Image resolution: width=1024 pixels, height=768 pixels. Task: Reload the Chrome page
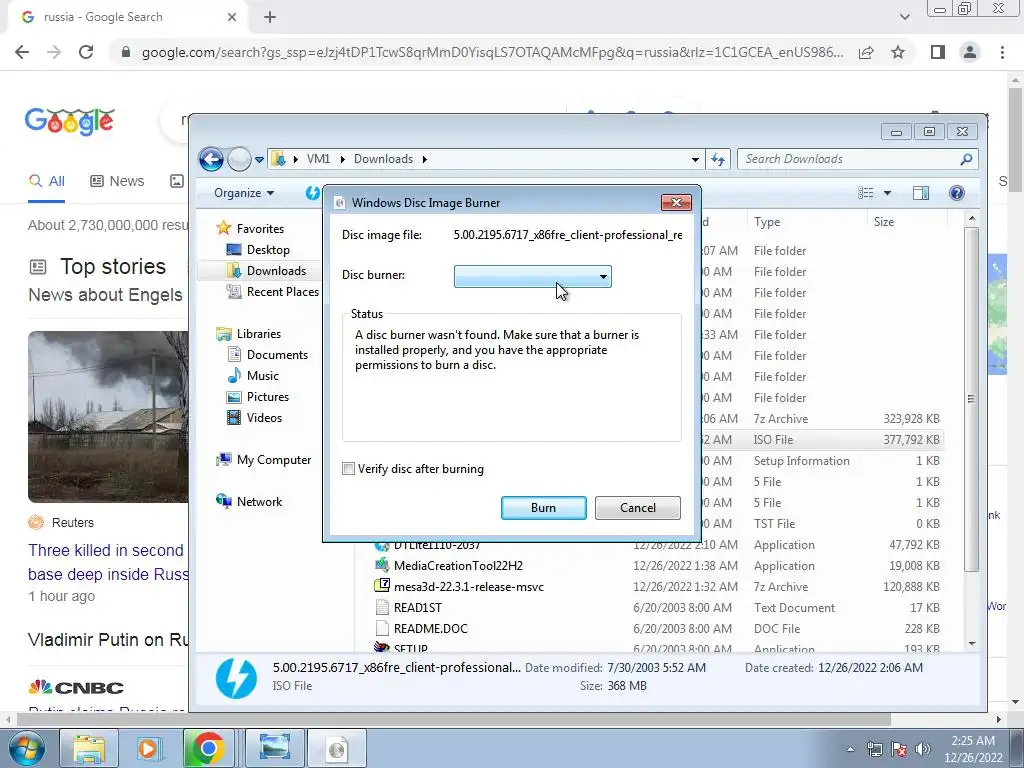[86, 52]
